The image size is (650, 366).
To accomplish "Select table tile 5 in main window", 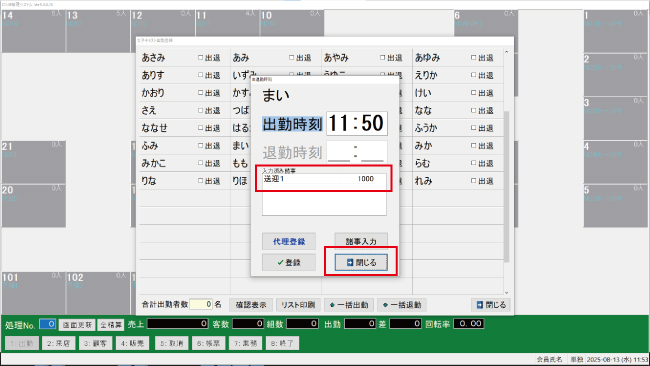I will [616, 206].
